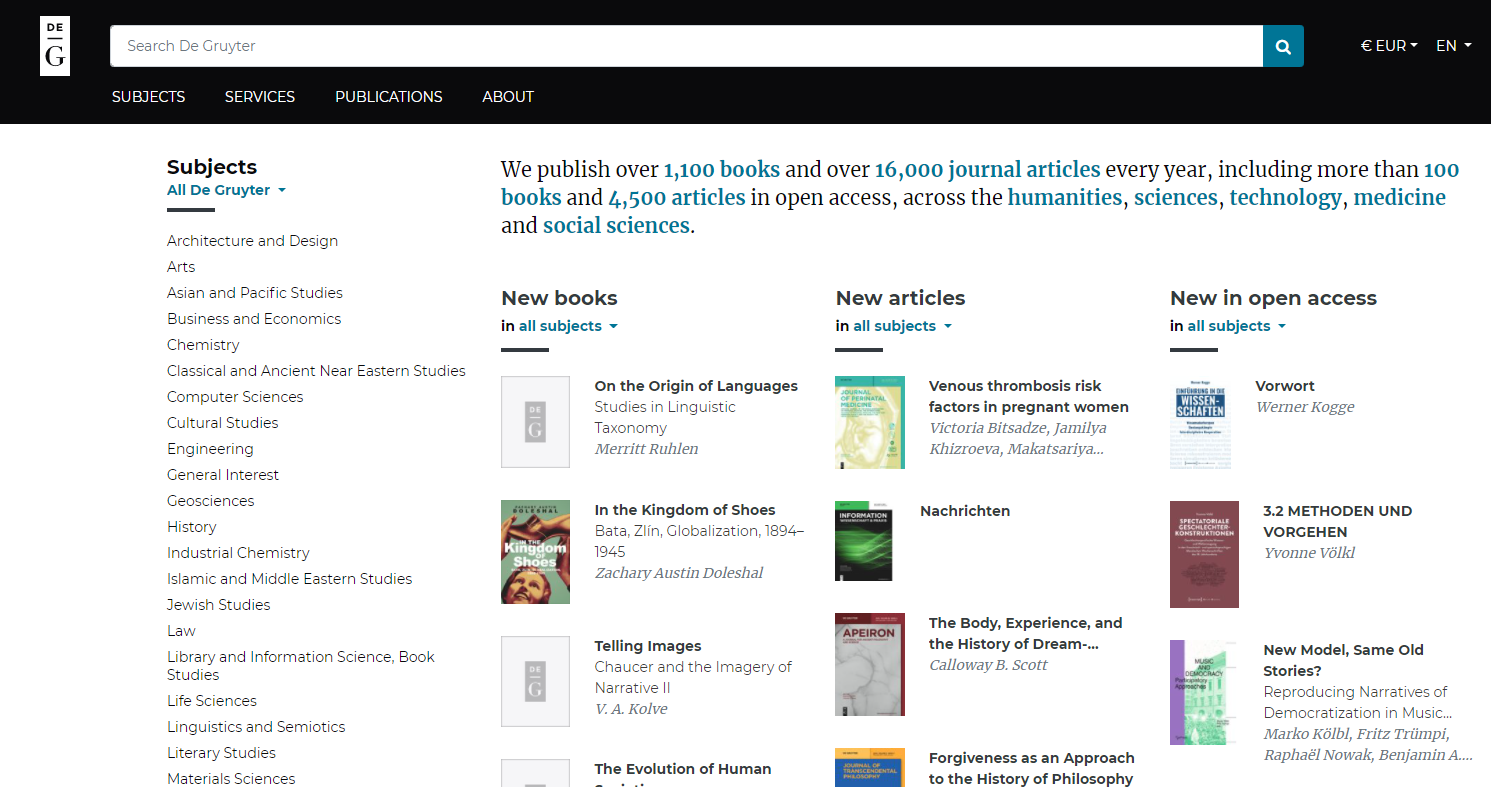This screenshot has width=1491, height=787.
Task: Open In the Kingdom of Shoes title
Action: click(x=685, y=510)
